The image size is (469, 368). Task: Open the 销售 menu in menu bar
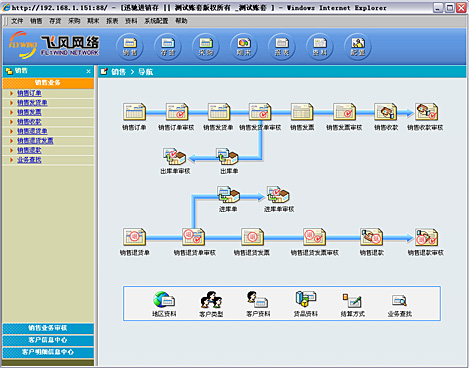[36, 21]
